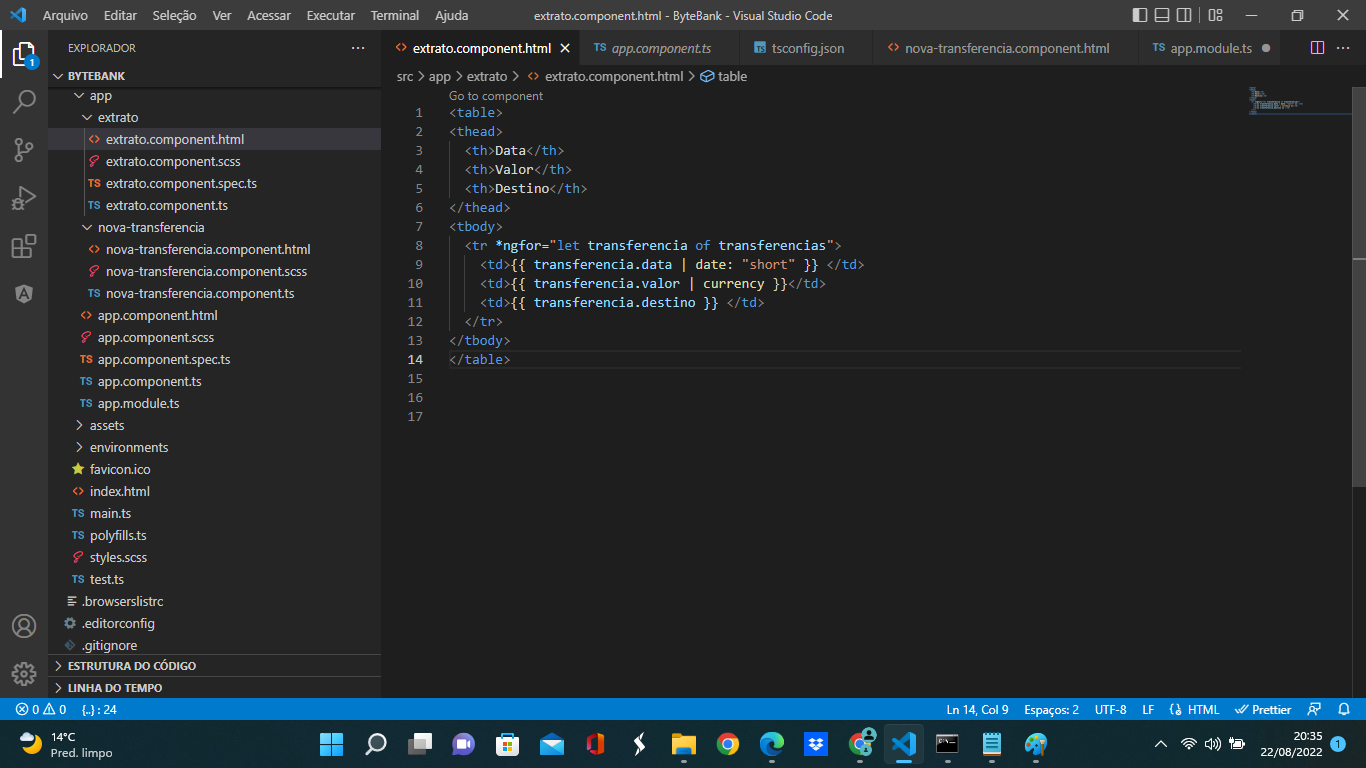Click the {..}: 24 status bar item
The image size is (1366, 768).
pyautogui.click(x=99, y=710)
